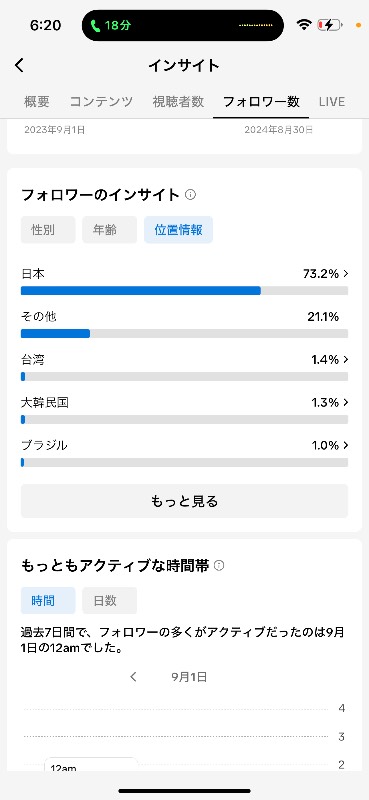Tap the Wi-Fi status icon

(x=304, y=24)
